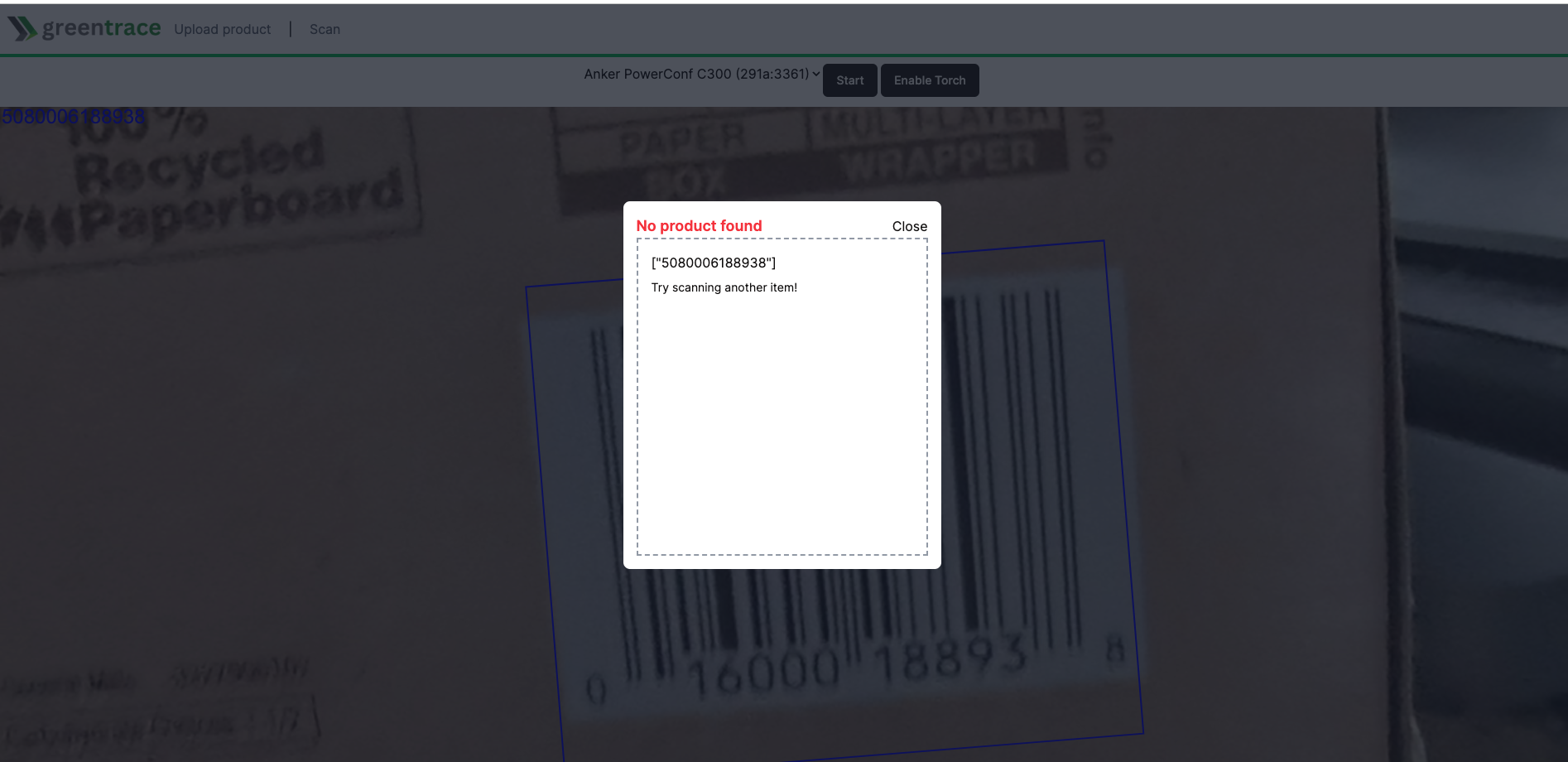Open the Anker PowerConf C300 camera dropdown

tap(702, 74)
